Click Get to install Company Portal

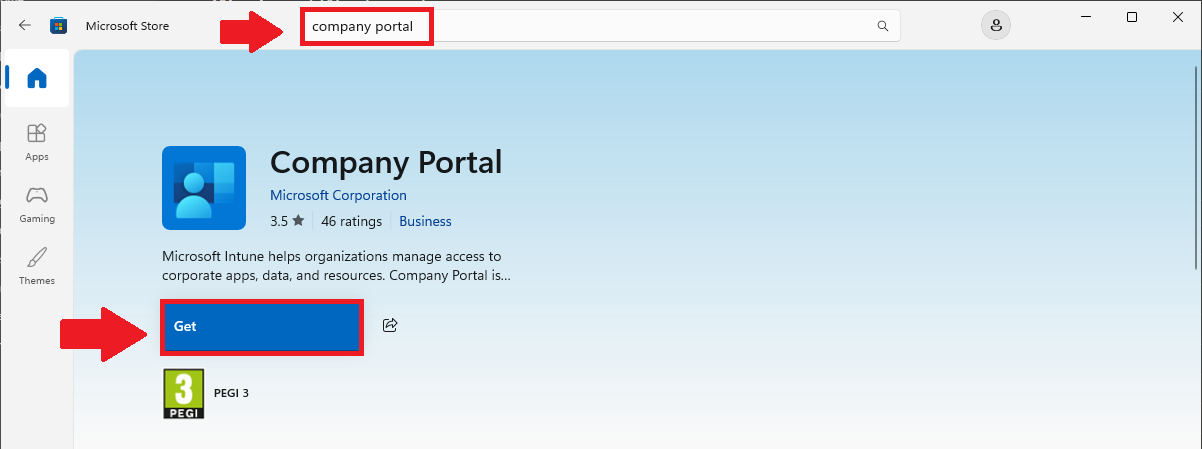262,326
